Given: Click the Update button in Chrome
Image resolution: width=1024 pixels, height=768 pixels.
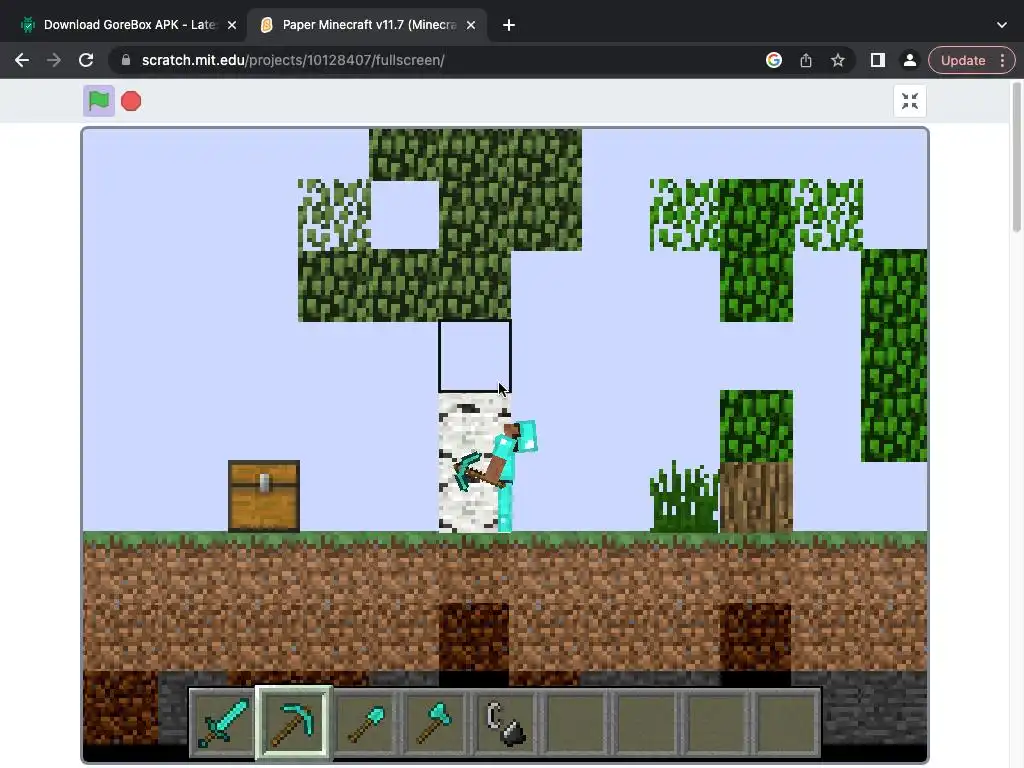Looking at the screenshot, I should point(963,60).
